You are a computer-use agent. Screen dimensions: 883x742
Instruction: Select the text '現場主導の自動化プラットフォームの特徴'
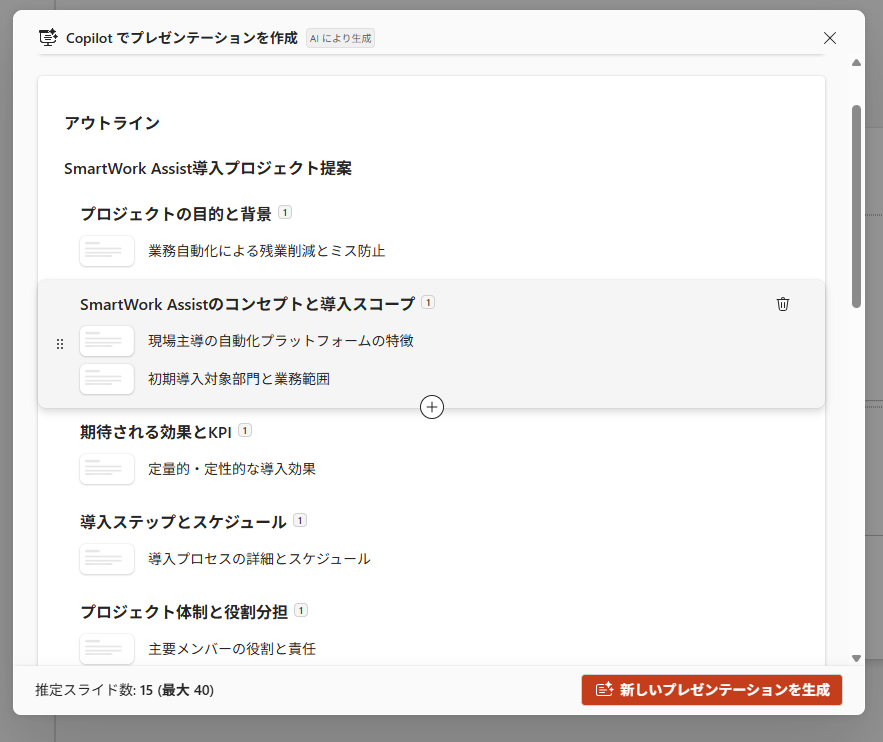(281, 341)
